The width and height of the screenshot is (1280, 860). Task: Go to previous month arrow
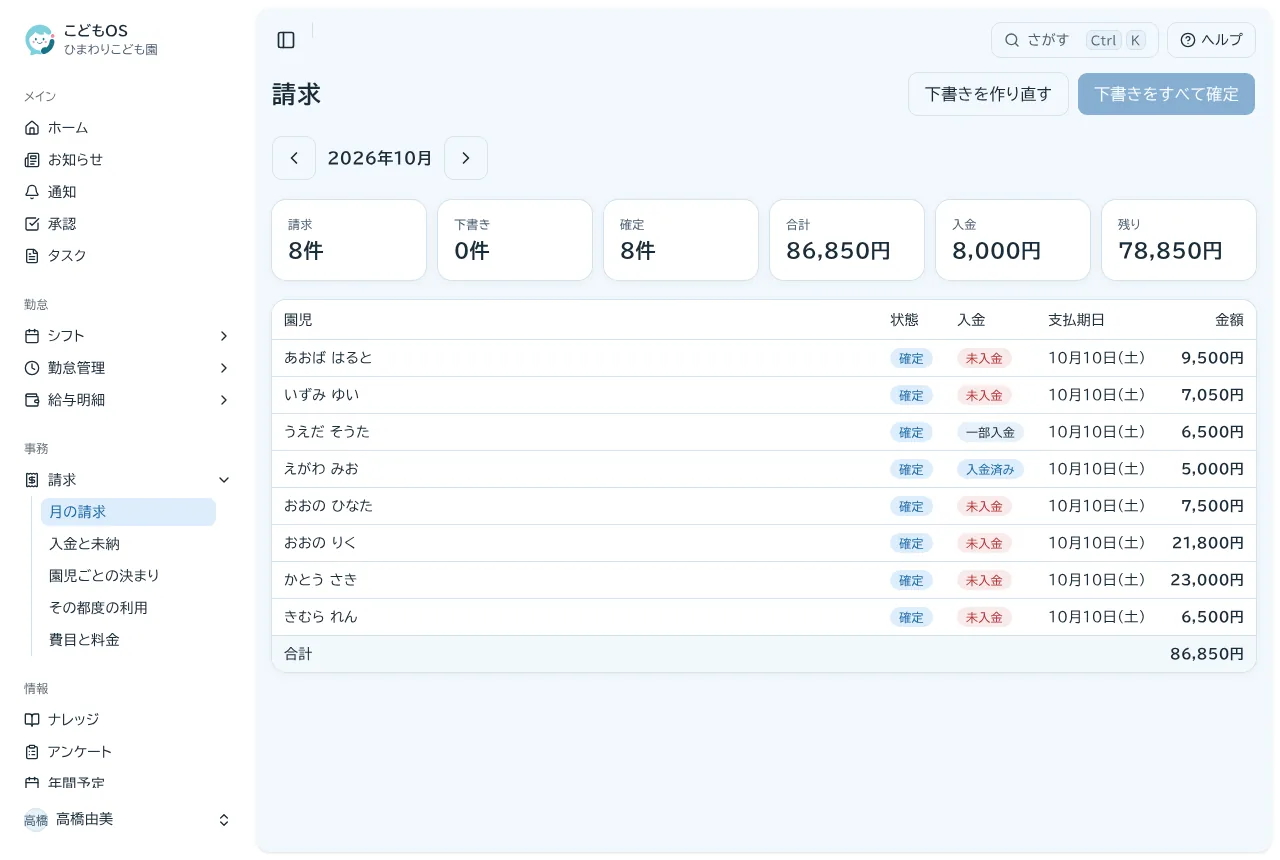294,158
